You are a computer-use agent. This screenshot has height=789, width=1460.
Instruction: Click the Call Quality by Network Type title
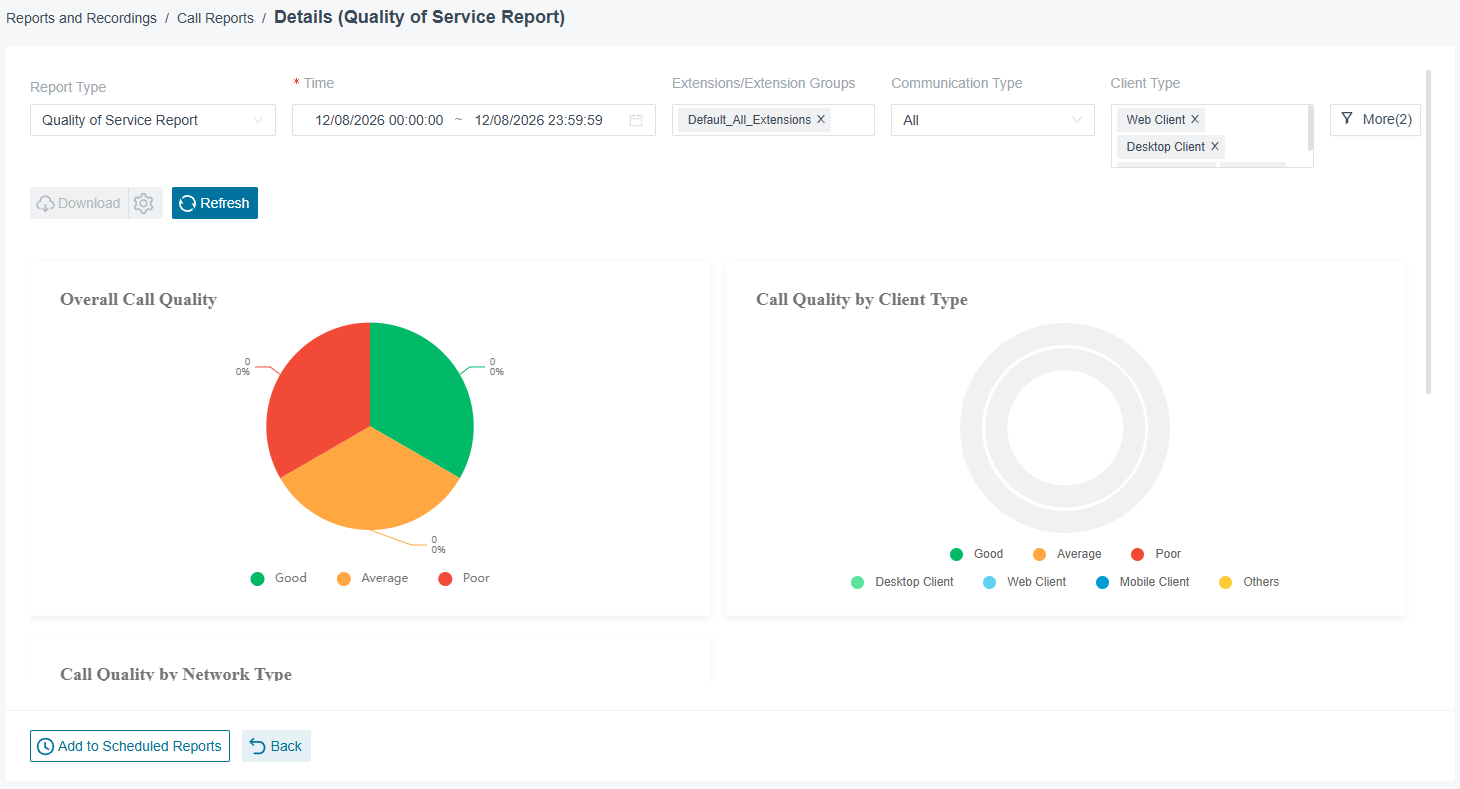click(176, 673)
